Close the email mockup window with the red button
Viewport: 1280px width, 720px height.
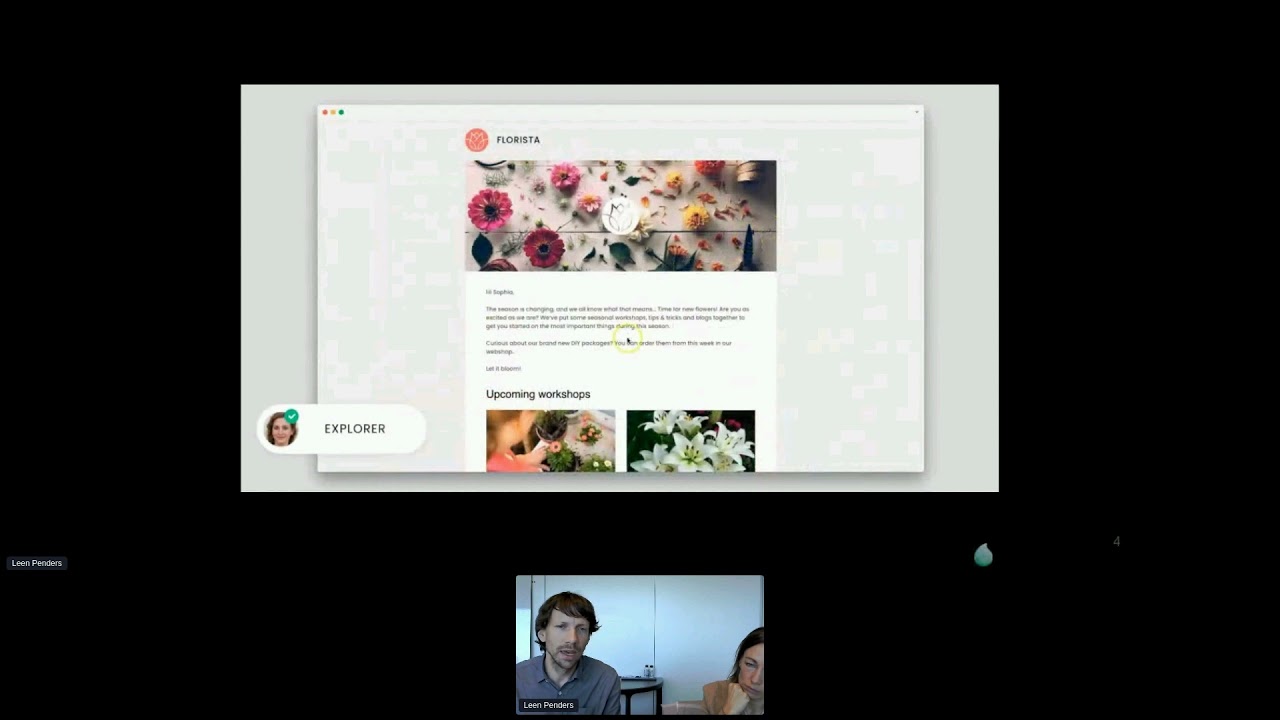(x=325, y=112)
